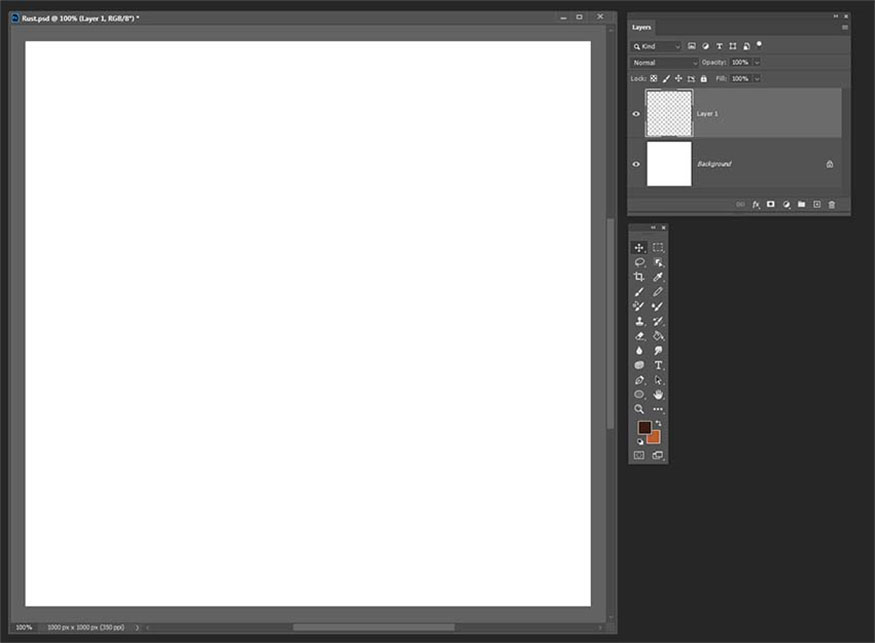Screen dimensions: 875x643
Task: Add a layer style with fx button
Action: pos(756,204)
